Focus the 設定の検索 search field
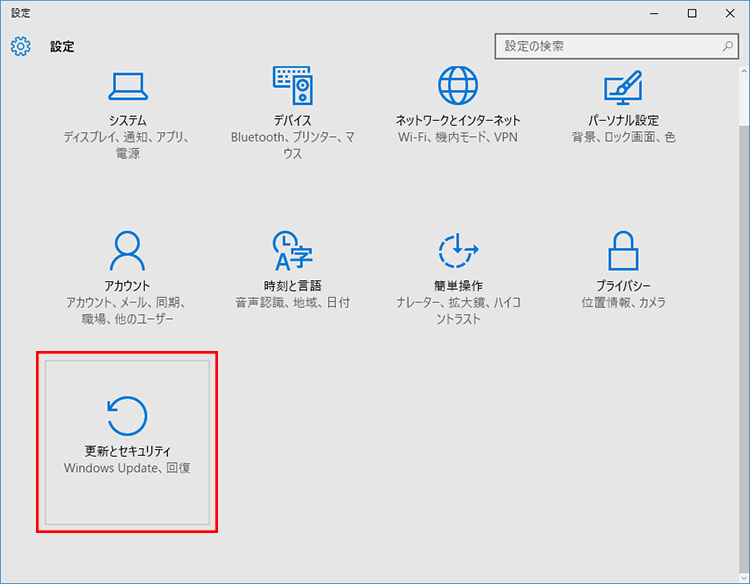Screen dimensions: 750x584 pyautogui.click(x=608, y=46)
